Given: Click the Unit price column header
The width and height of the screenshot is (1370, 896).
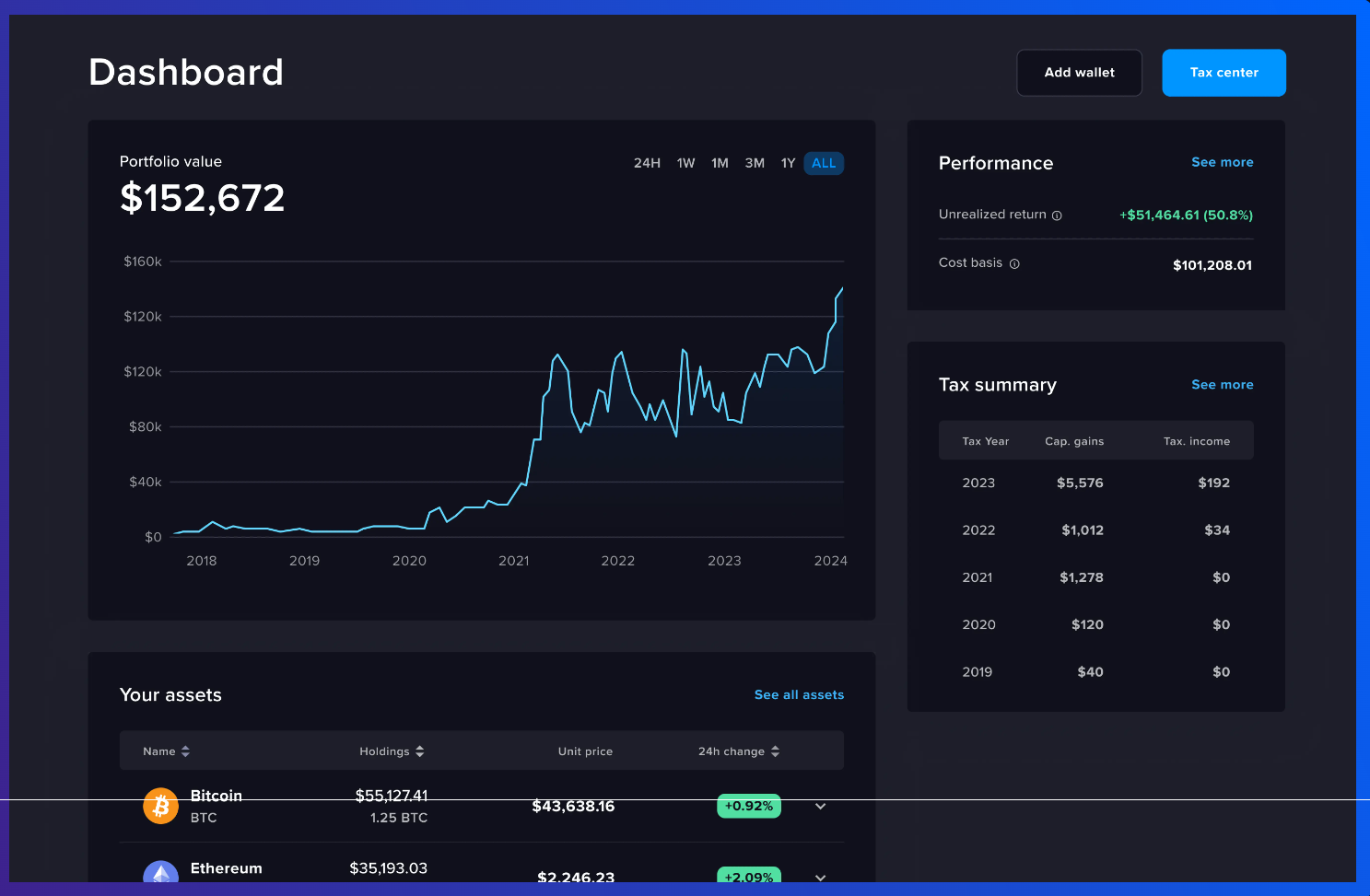Looking at the screenshot, I should tap(585, 751).
